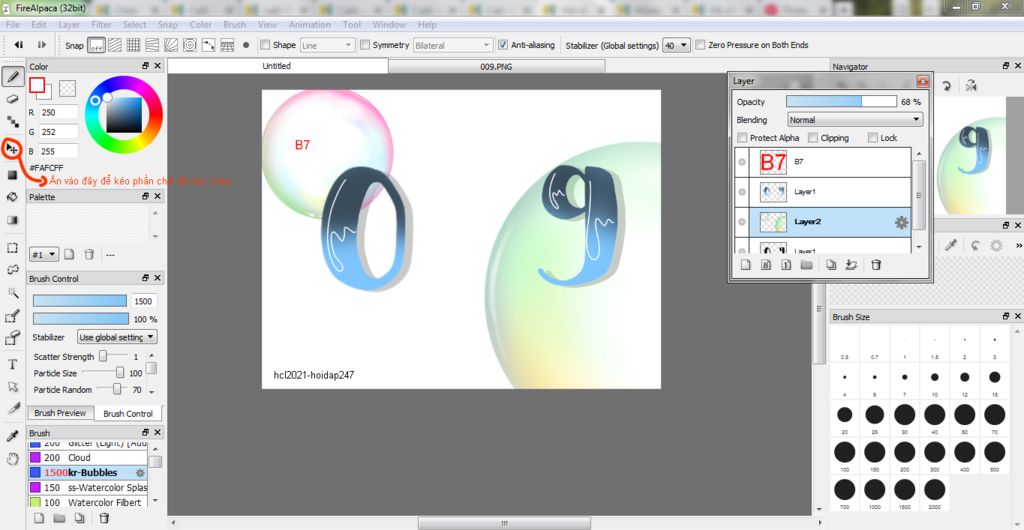The height and width of the screenshot is (530, 1024).
Task: Select the transparent color swatch
Action: (67, 87)
